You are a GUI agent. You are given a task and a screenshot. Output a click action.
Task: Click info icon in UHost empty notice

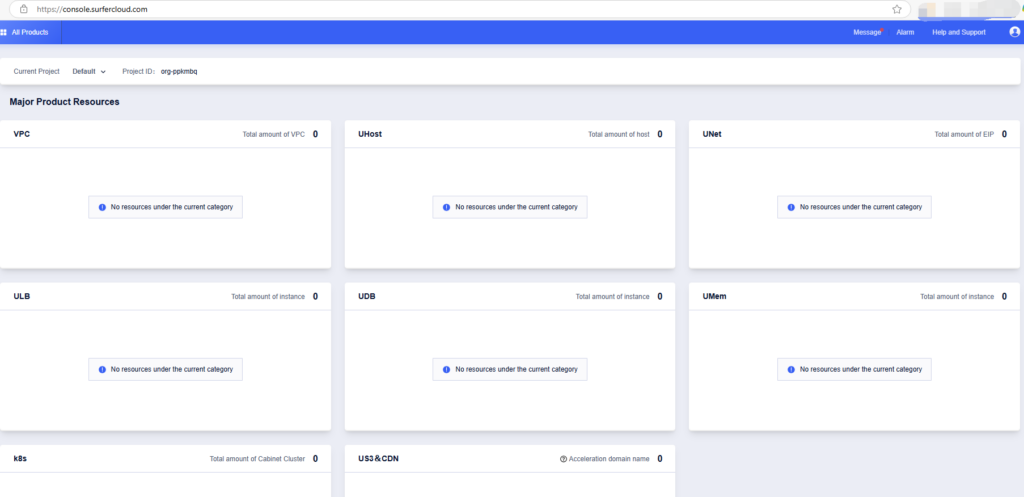coord(447,207)
